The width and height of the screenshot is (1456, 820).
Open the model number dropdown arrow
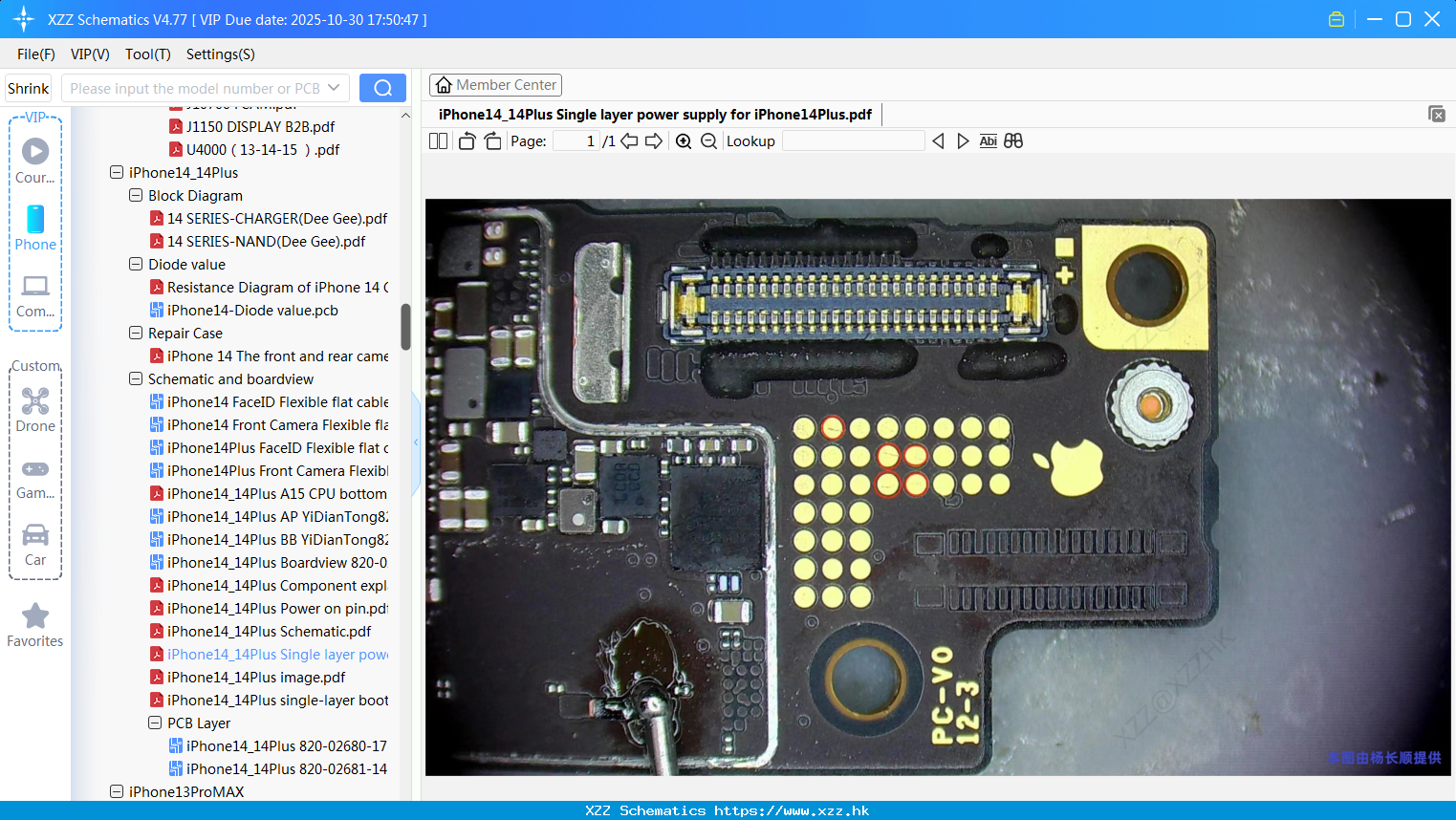tap(334, 88)
